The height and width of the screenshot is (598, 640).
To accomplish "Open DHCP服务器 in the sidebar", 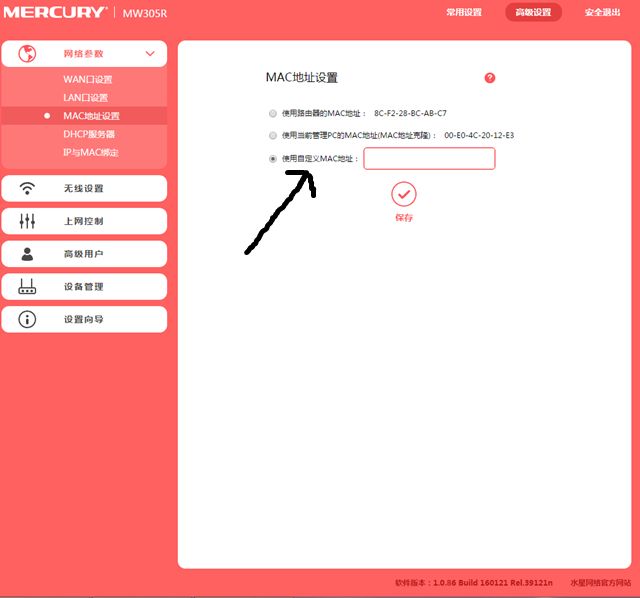I will click(x=89, y=134).
